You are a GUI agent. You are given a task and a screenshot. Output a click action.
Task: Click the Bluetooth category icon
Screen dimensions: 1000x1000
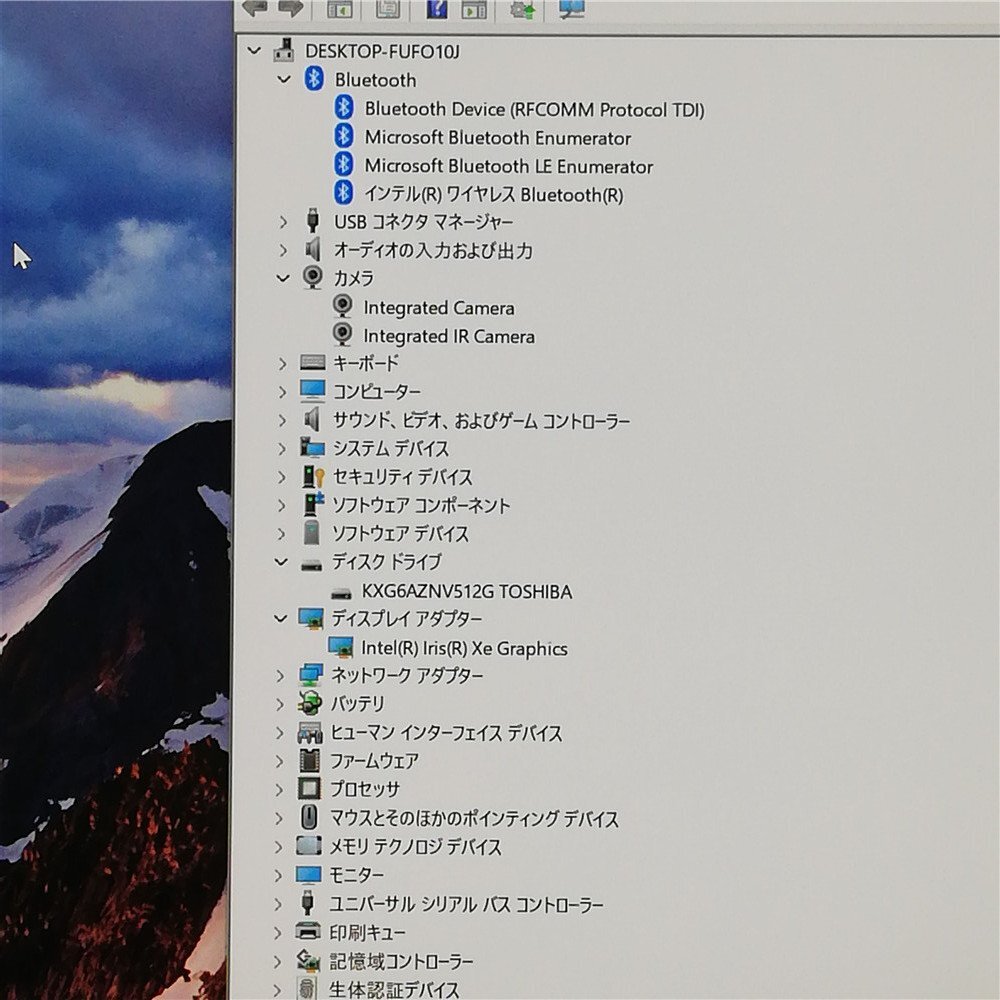313,78
